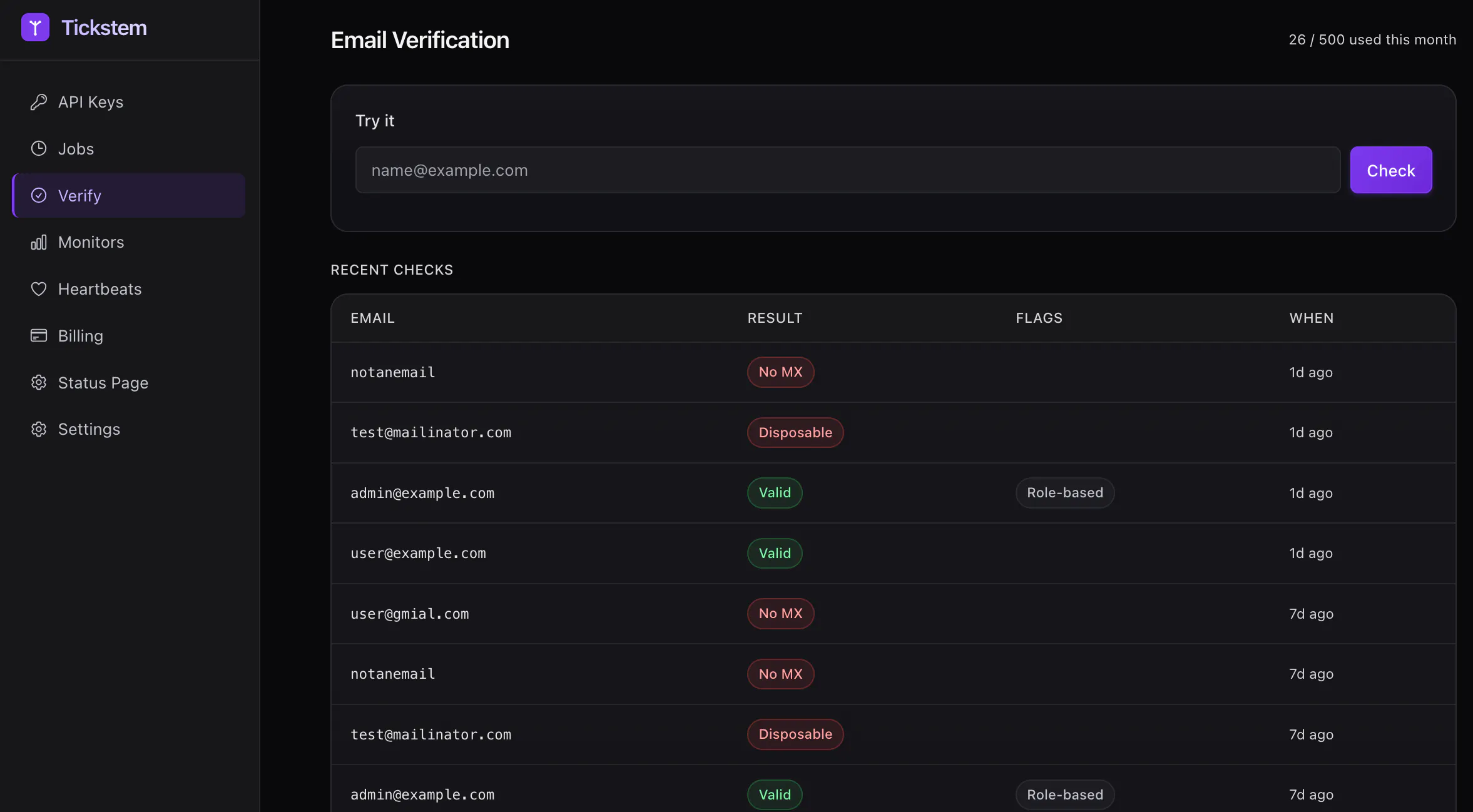
Task: Click the Try it label
Action: [x=375, y=121]
